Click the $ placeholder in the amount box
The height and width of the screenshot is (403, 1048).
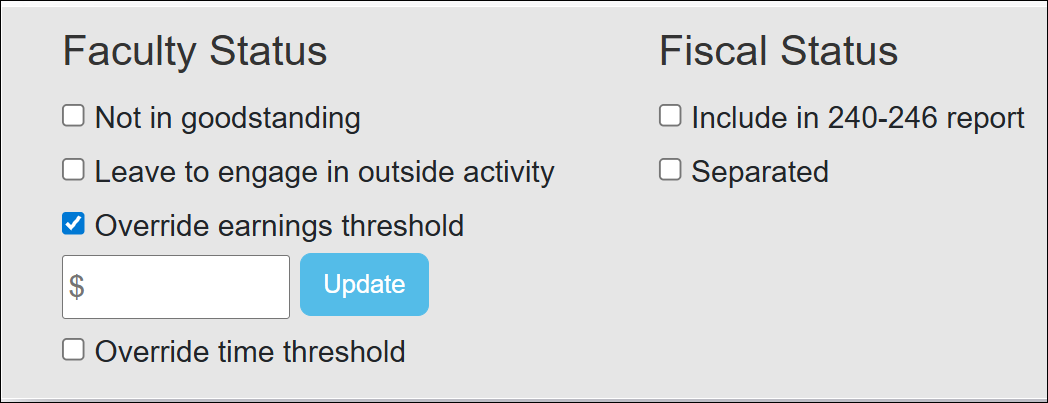[77, 287]
